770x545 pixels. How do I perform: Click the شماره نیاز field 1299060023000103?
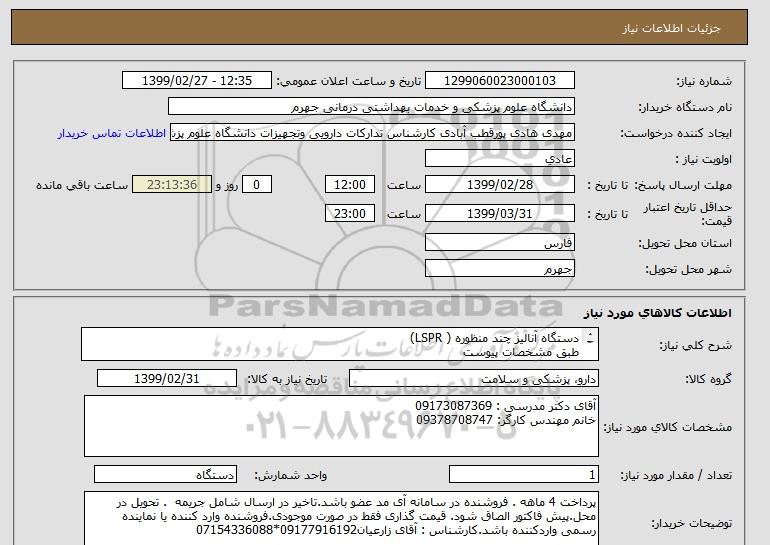tap(500, 81)
